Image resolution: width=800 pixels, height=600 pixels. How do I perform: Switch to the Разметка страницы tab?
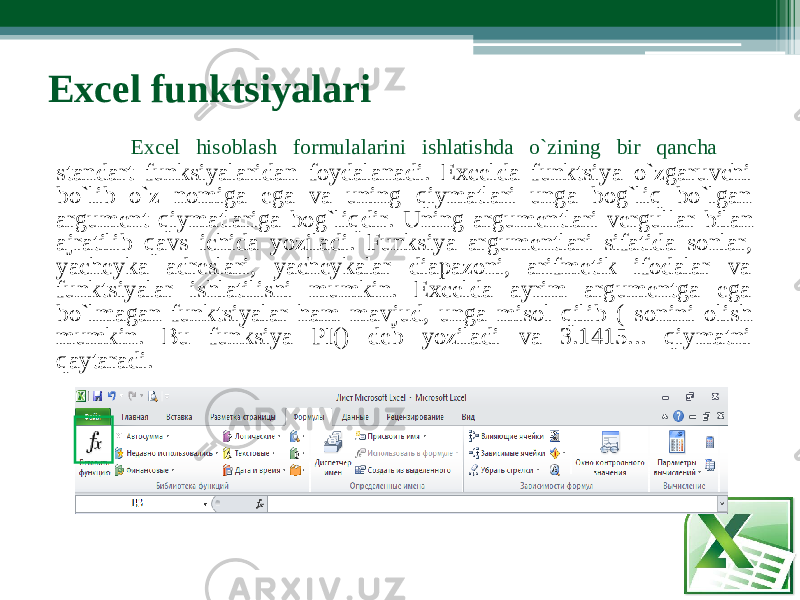(x=243, y=417)
